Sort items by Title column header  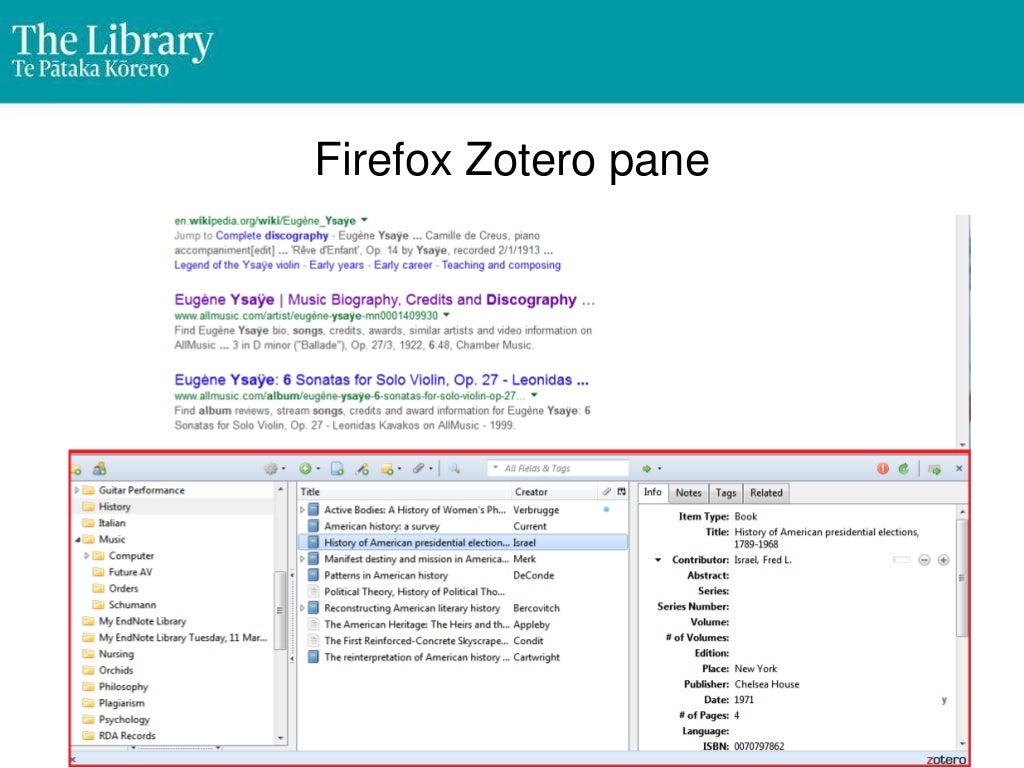click(405, 492)
